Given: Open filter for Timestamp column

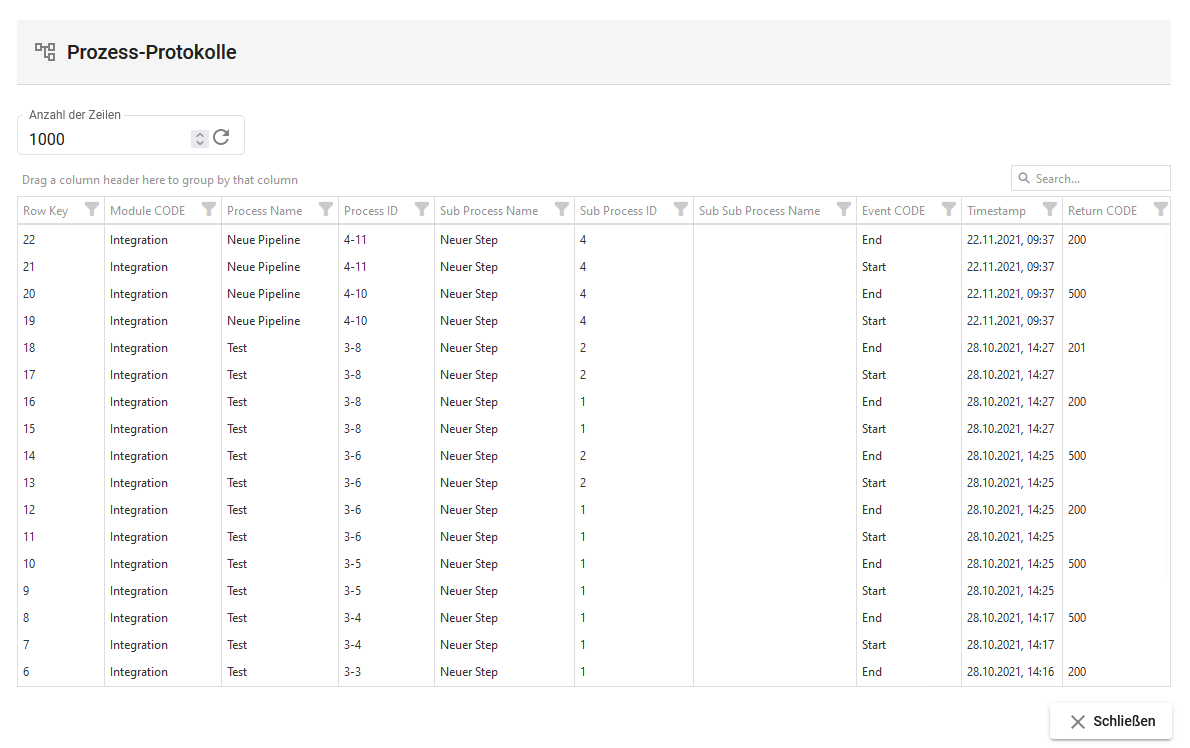Looking at the screenshot, I should (x=1050, y=210).
